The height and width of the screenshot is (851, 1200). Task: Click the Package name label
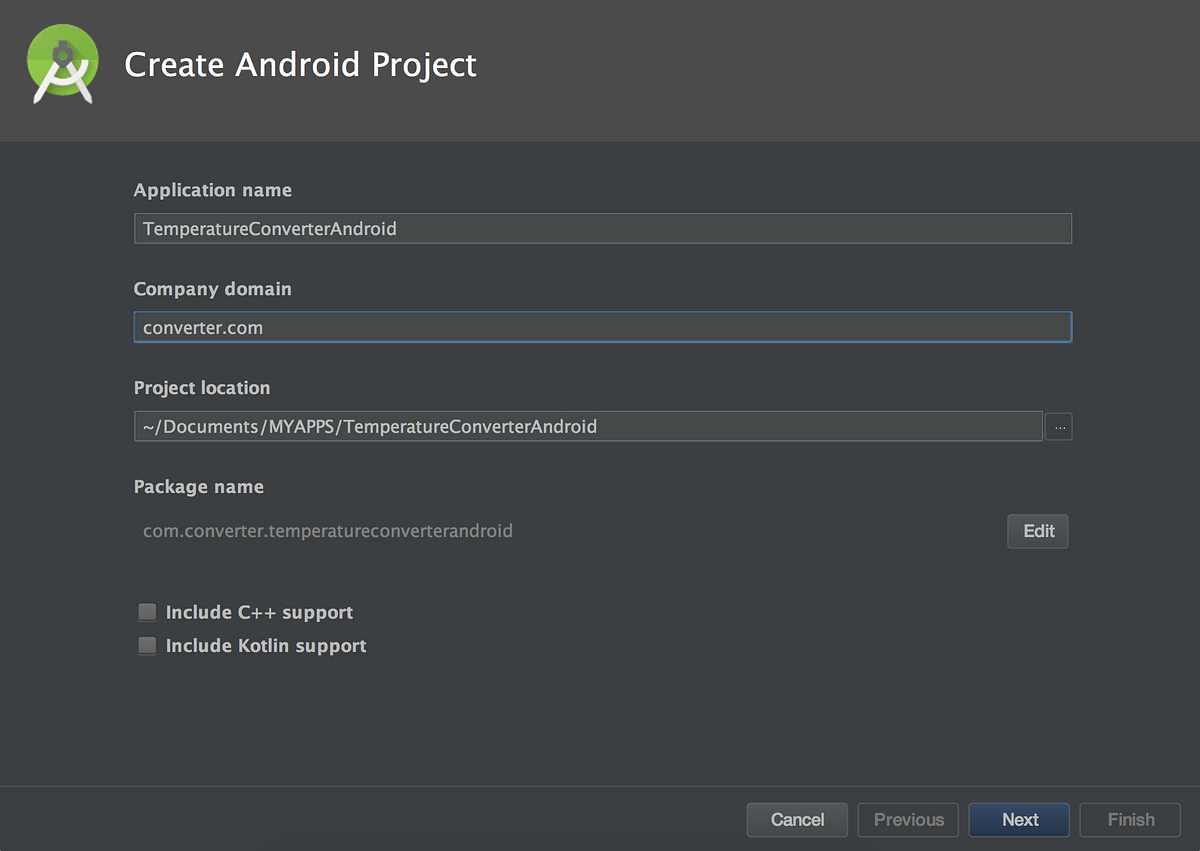click(x=198, y=486)
